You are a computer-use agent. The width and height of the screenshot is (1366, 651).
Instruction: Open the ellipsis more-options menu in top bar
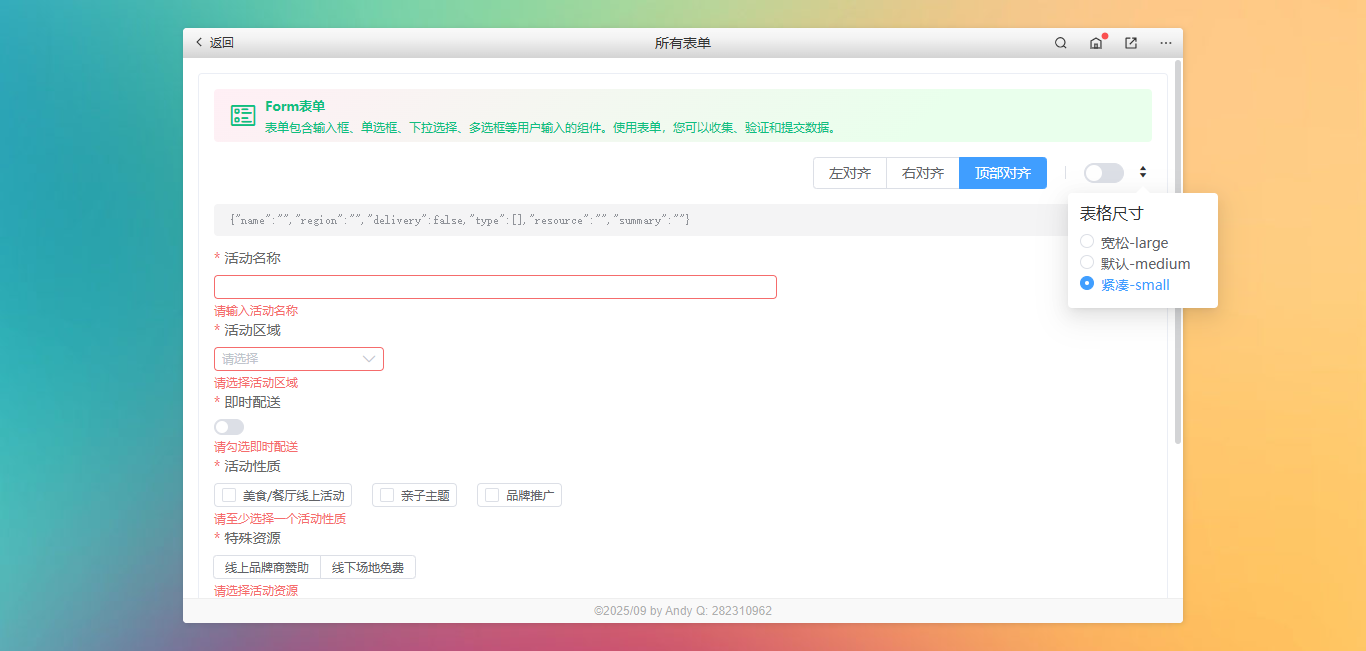pyautogui.click(x=1165, y=43)
